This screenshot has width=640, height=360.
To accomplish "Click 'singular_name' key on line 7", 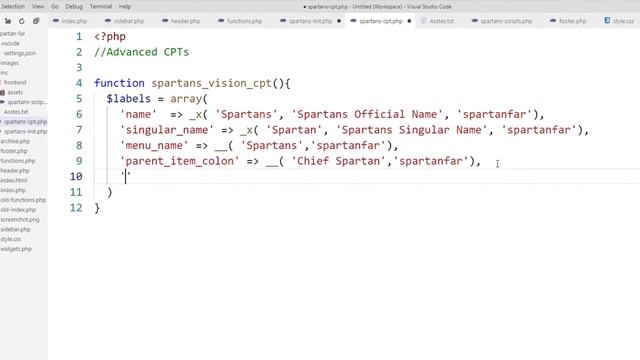I will (167, 130).
